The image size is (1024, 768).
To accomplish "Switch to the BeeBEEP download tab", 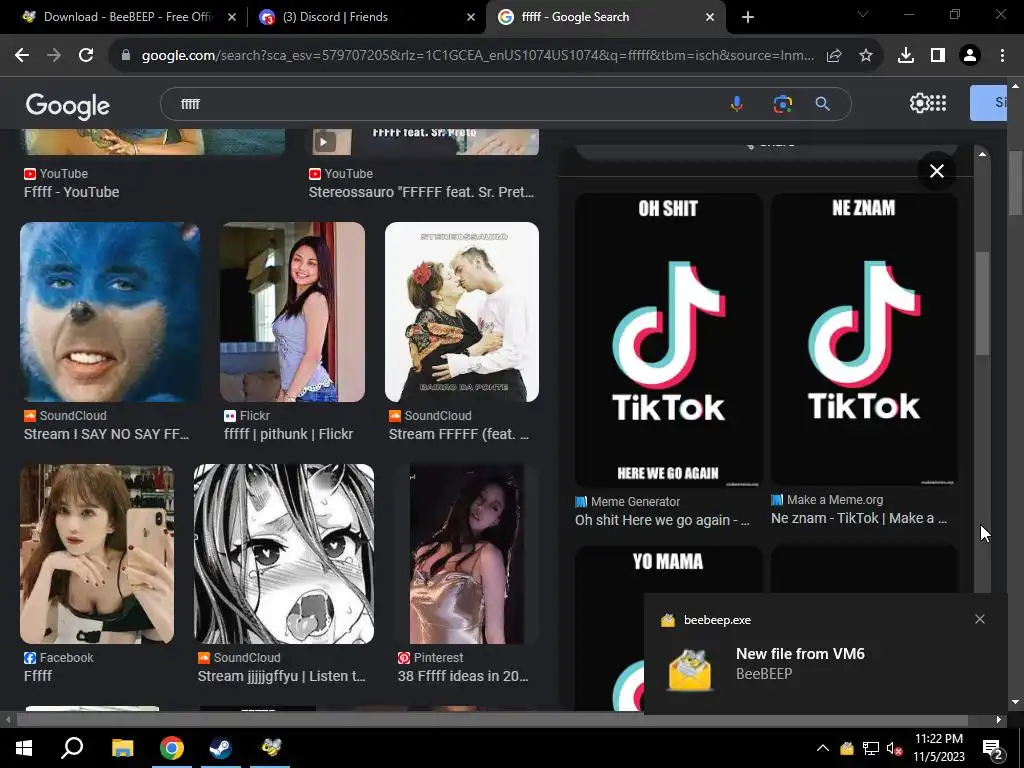I will (127, 17).
